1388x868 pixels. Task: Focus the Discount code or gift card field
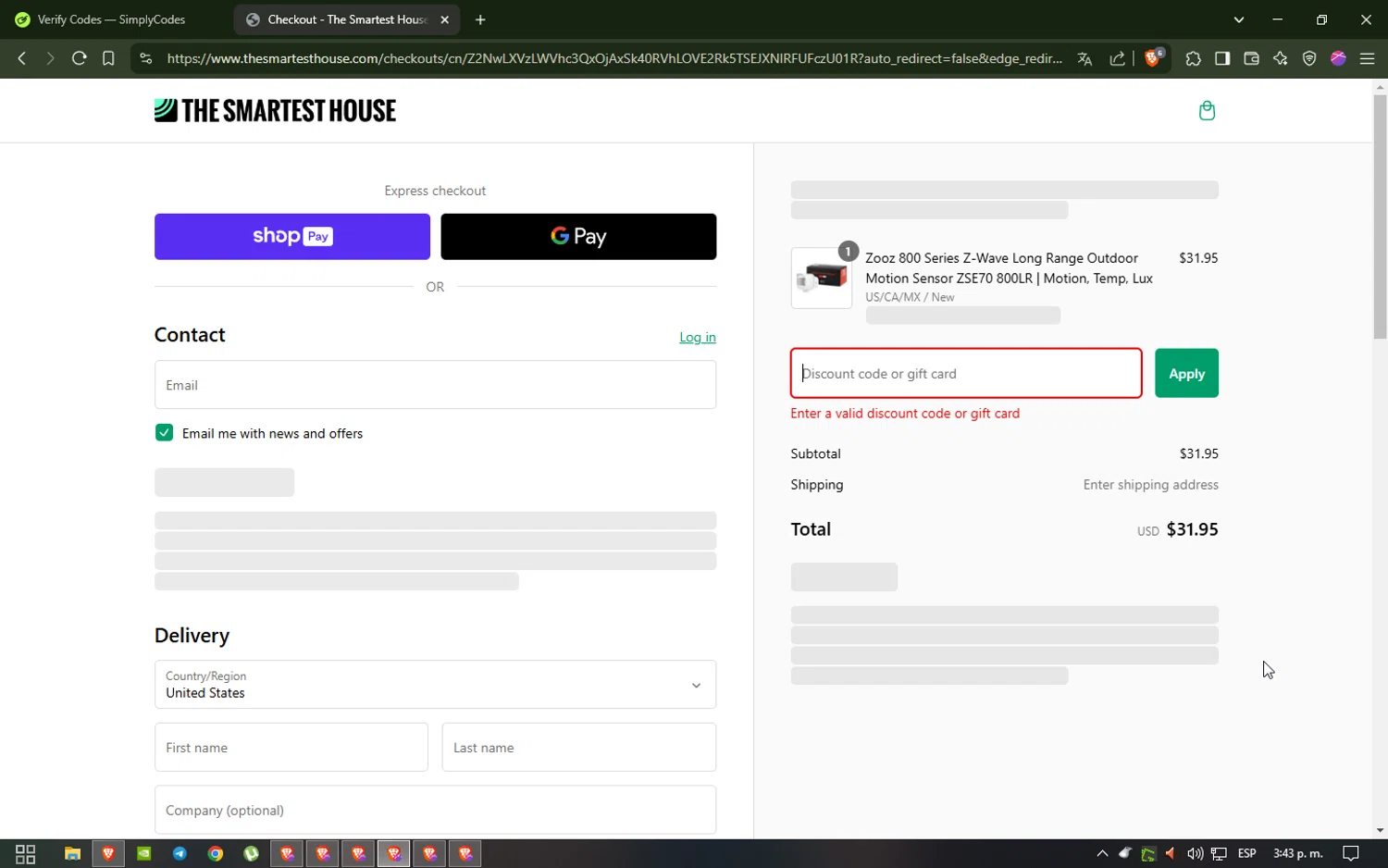click(966, 374)
